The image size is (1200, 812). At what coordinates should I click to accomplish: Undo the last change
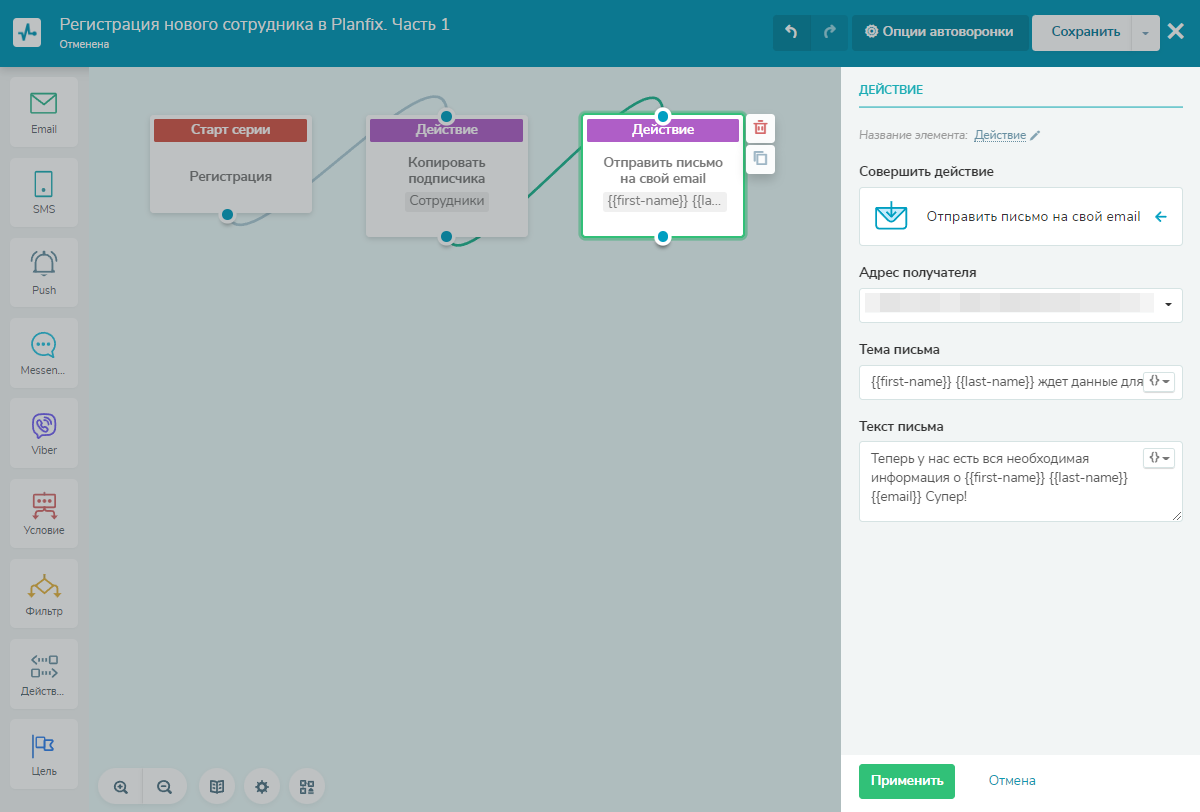(x=791, y=32)
